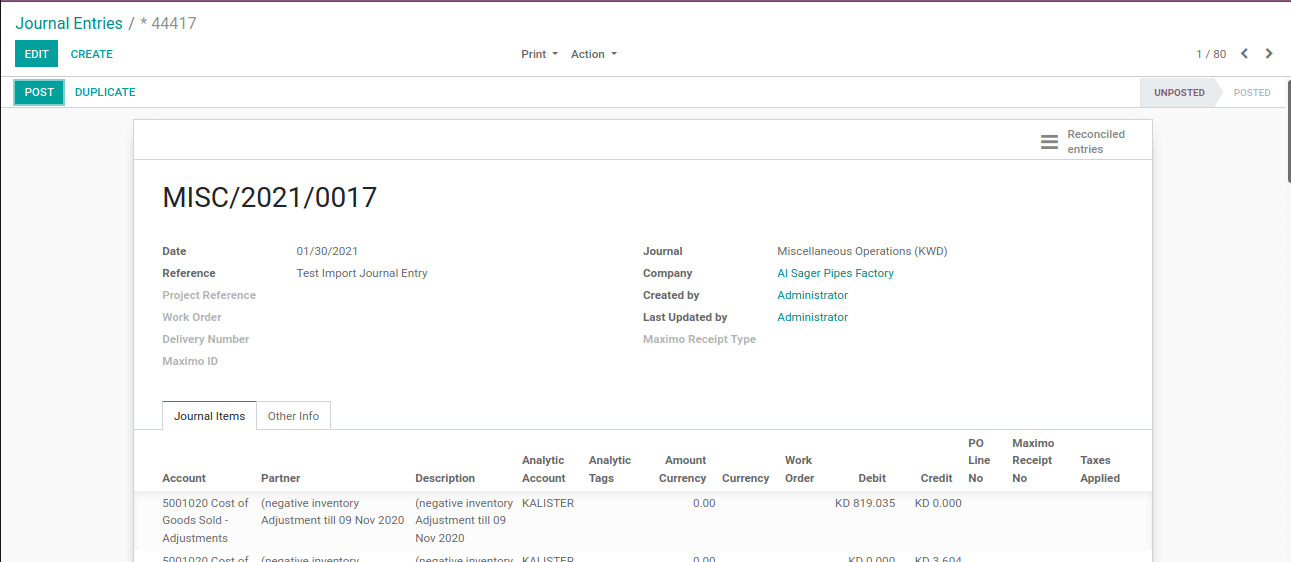The image size is (1291, 562).
Task: Open the Action dropdown menu
Action: click(x=593, y=54)
